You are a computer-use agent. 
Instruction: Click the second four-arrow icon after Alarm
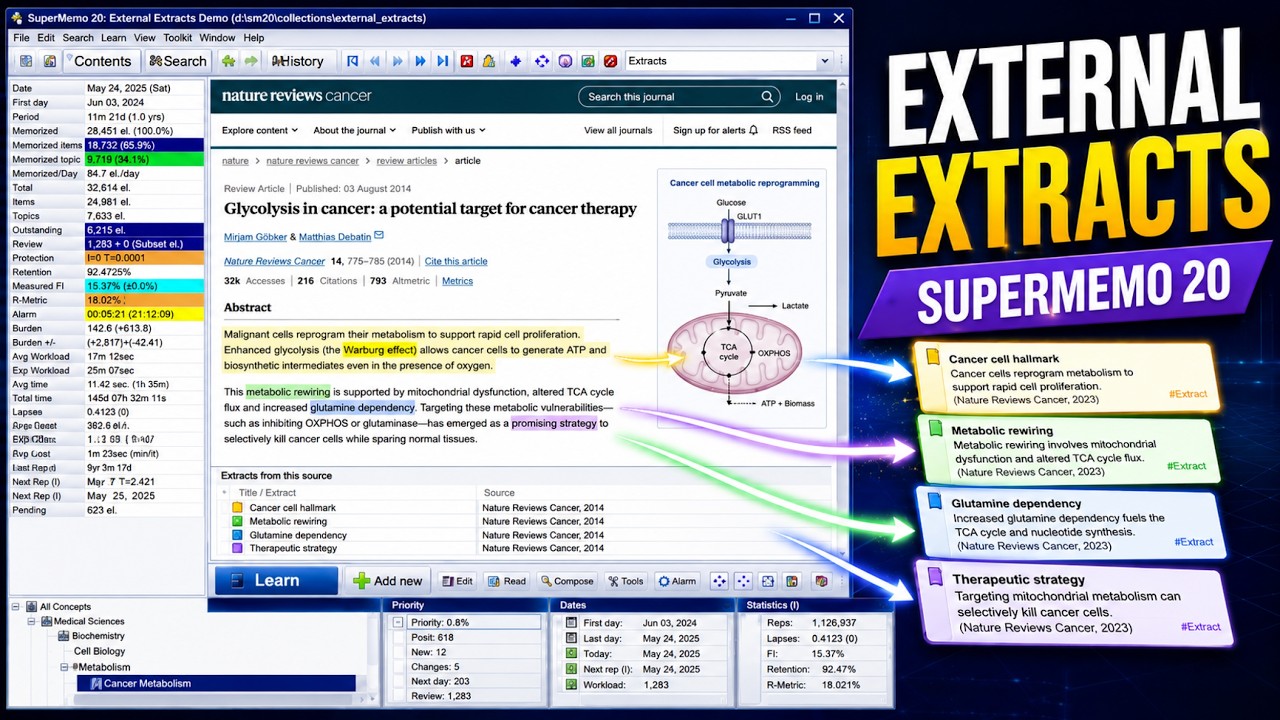click(743, 581)
